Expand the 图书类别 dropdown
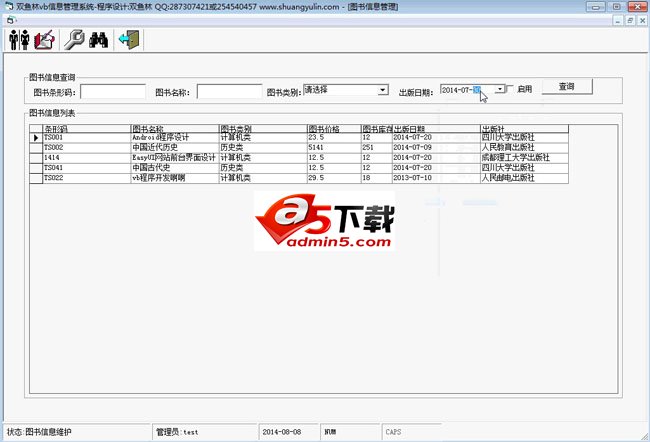Viewport: 650px width, 442px height. (x=383, y=90)
